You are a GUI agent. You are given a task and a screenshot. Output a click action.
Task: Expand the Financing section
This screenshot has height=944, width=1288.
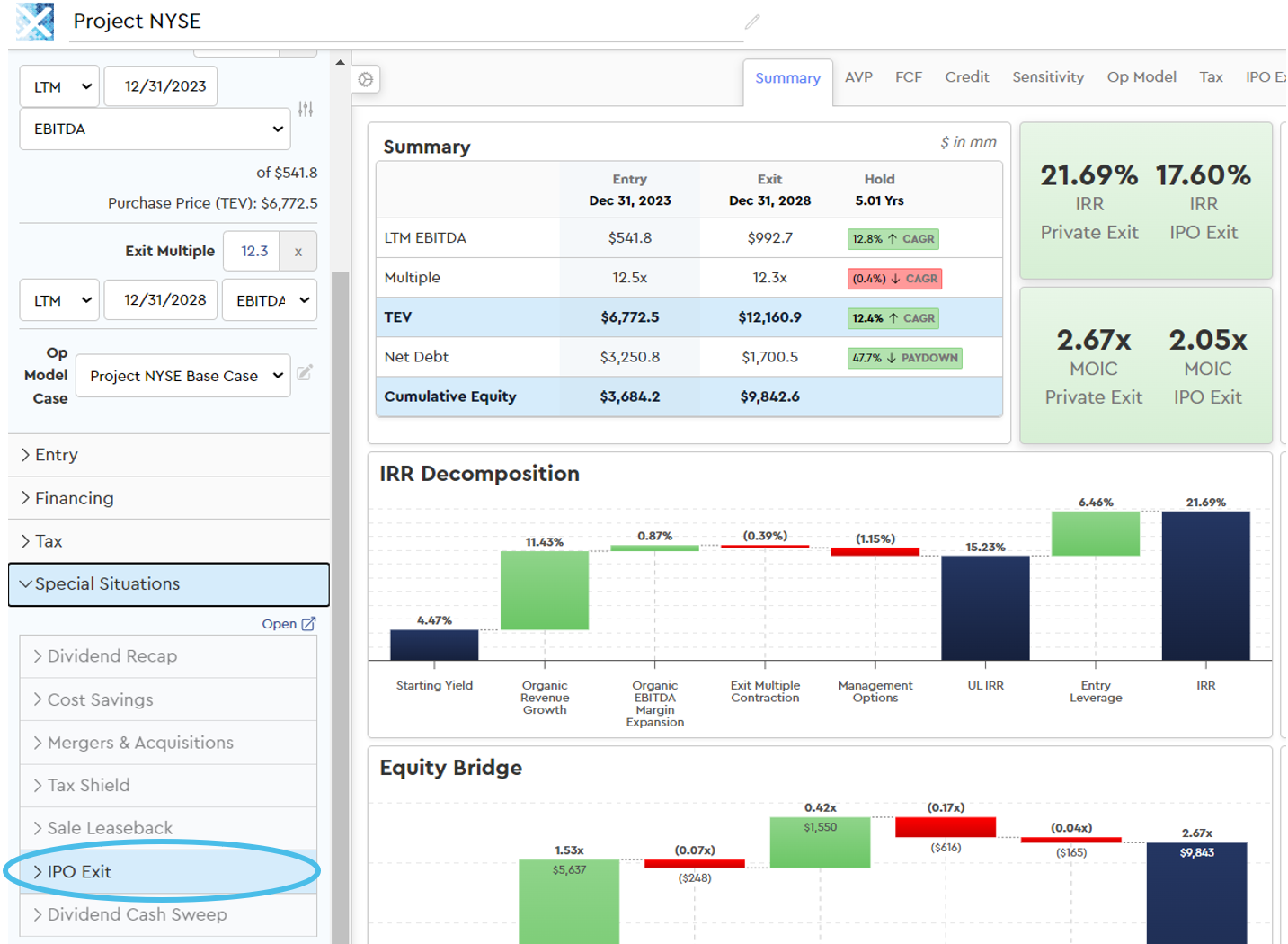pos(169,498)
